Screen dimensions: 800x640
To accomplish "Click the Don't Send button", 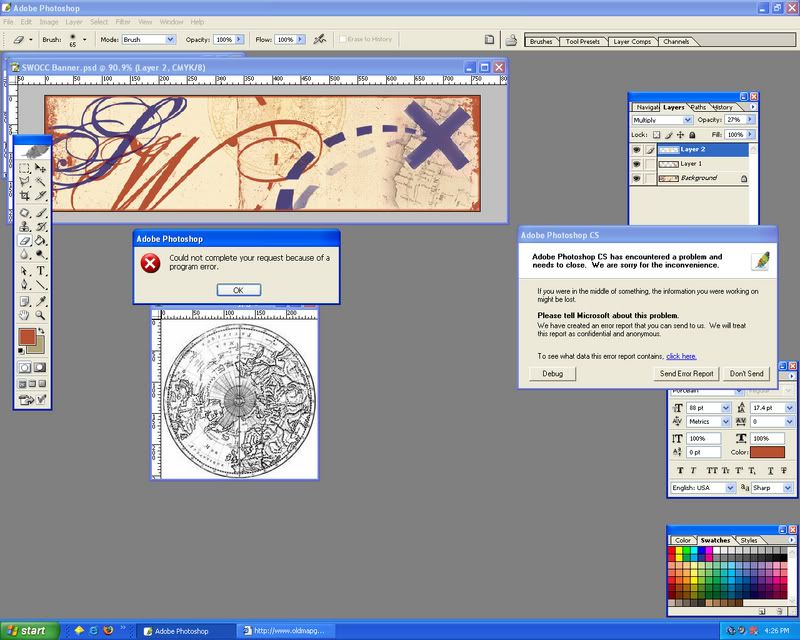I will (746, 374).
